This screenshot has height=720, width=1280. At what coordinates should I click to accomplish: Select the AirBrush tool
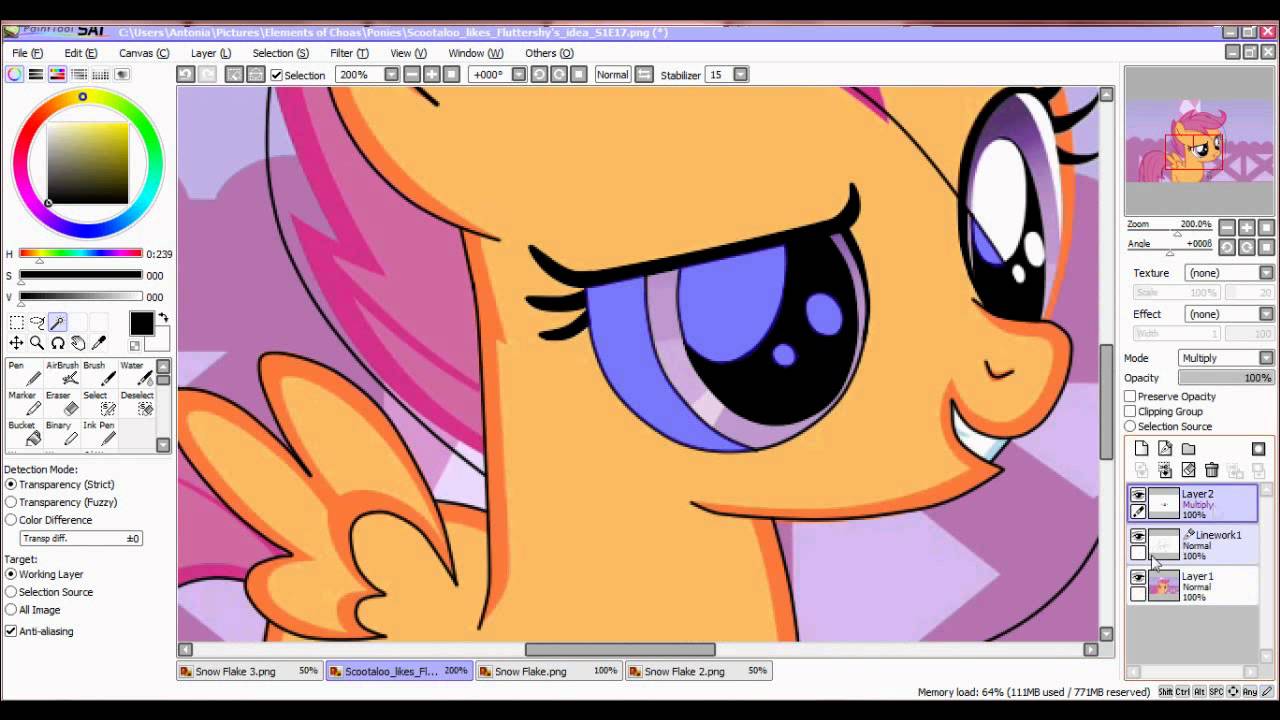click(x=62, y=374)
